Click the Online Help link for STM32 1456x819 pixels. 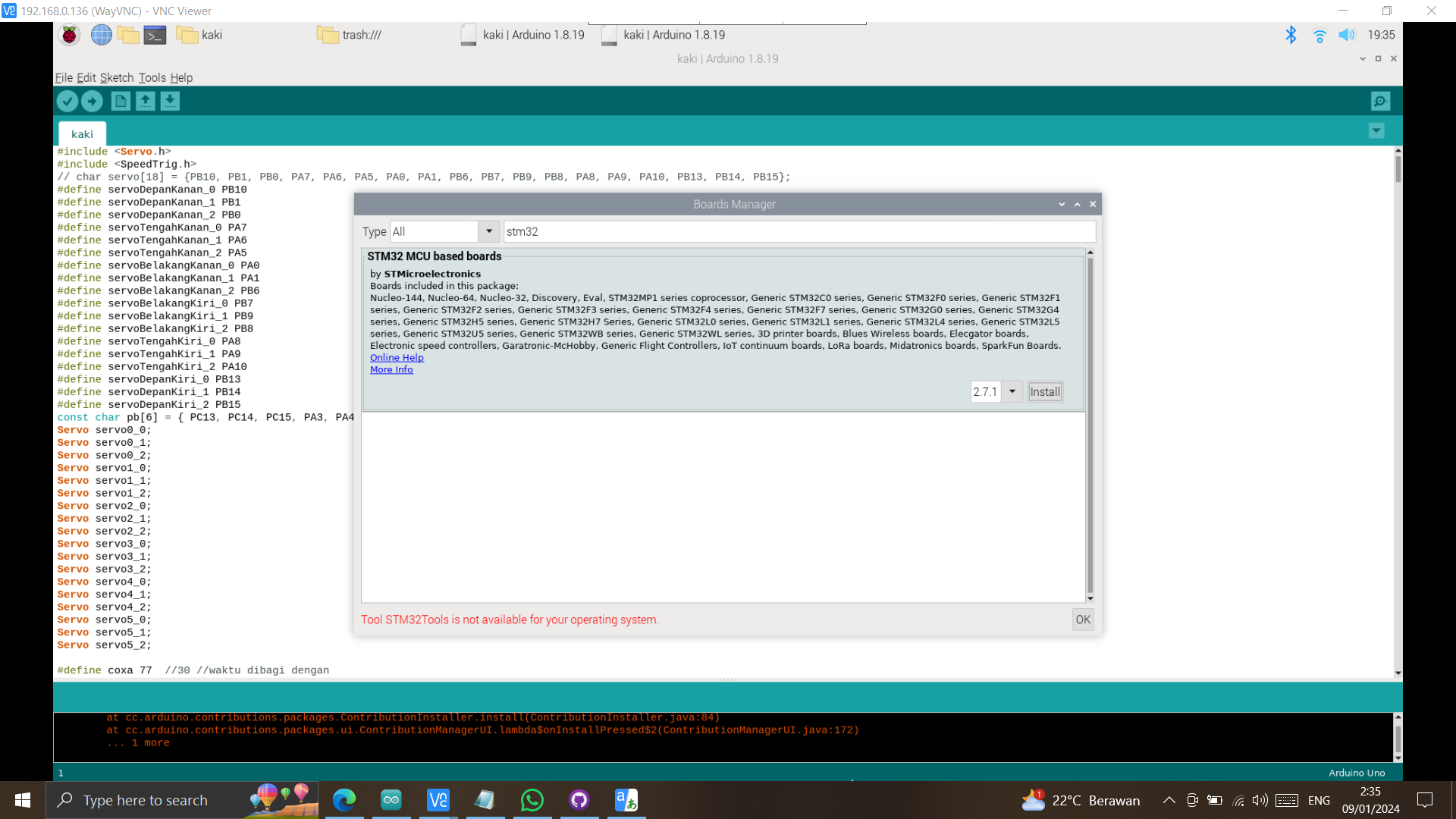tap(397, 357)
